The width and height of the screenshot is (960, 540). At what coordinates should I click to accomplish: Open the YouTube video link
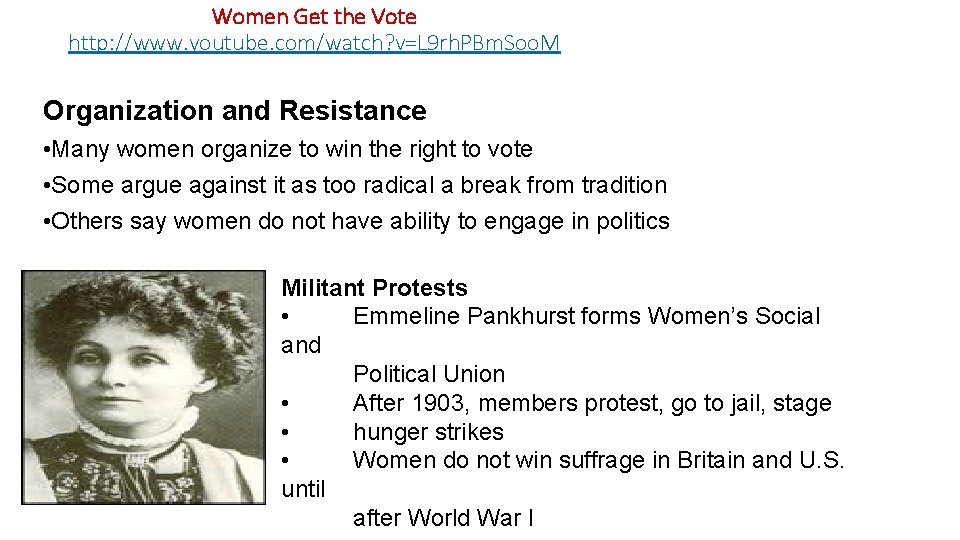pyautogui.click(x=314, y=43)
